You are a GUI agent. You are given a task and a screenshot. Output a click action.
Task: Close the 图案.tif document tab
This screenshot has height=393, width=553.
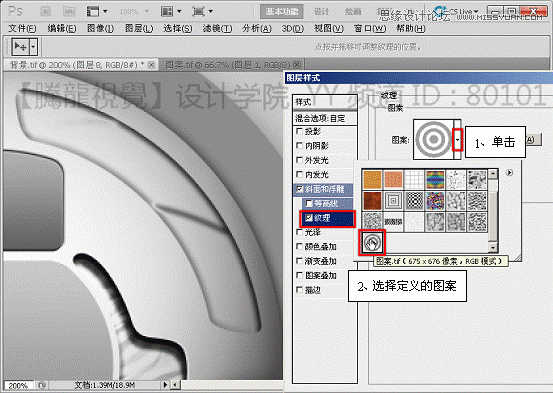297,65
